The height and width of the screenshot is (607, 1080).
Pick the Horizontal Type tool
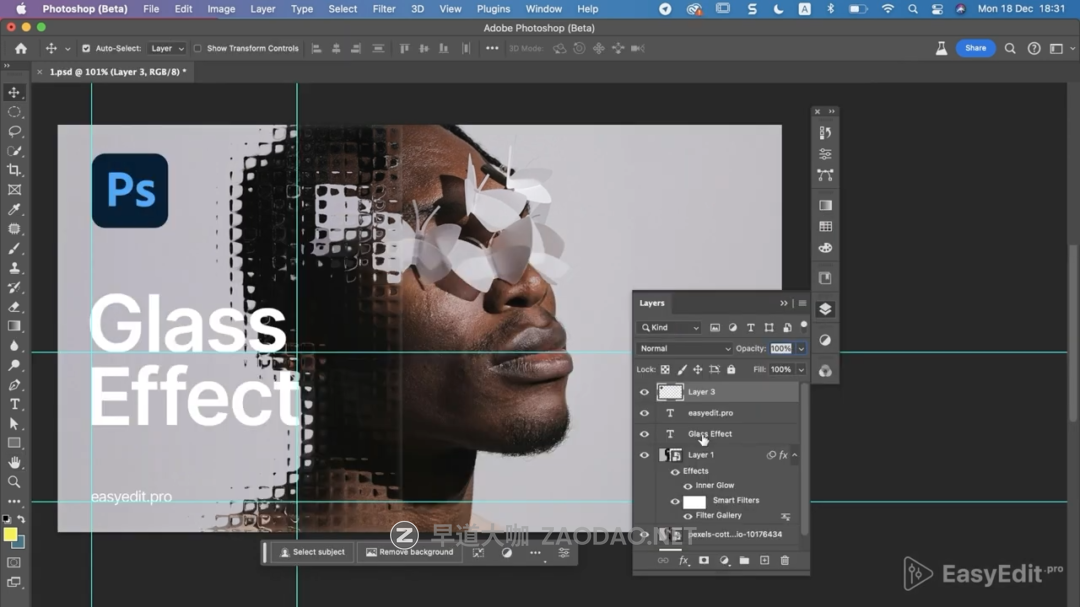[14, 404]
